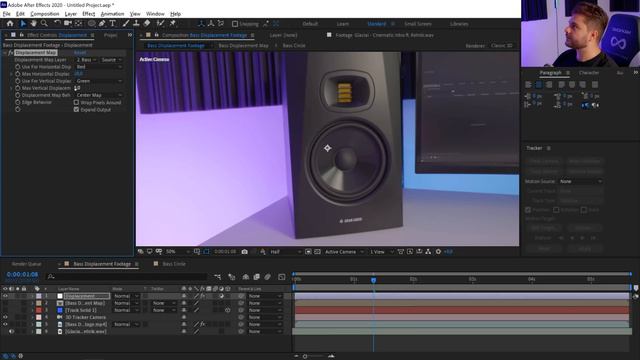This screenshot has width=640, height=360.
Task: Open the Red horizontal channel dropdown
Action: (x=99, y=67)
